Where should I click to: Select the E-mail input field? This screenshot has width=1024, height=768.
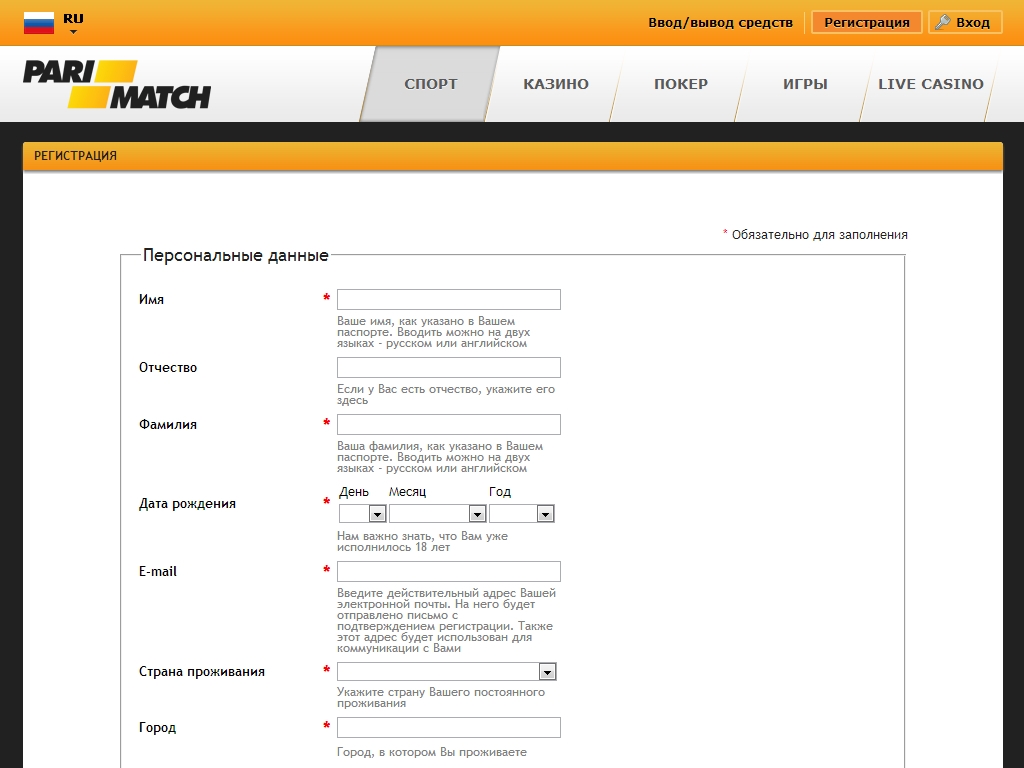tap(448, 572)
